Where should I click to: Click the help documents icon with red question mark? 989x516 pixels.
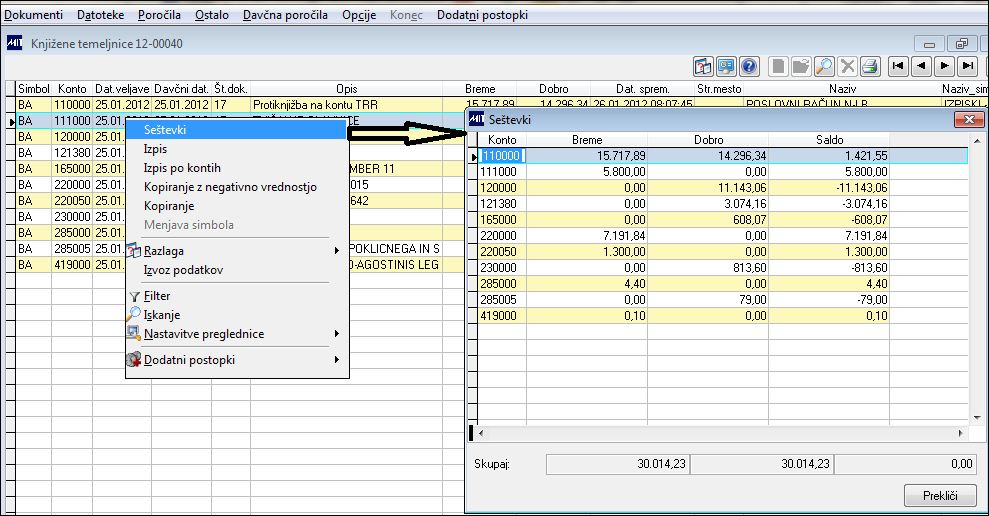pyautogui.click(x=703, y=66)
